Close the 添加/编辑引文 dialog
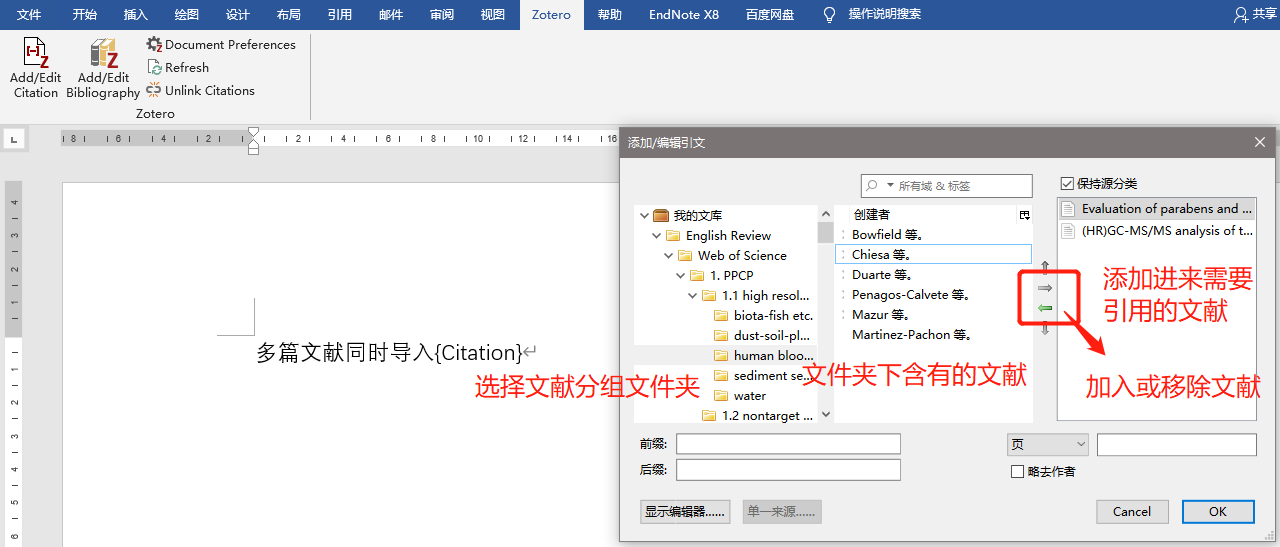This screenshot has height=547, width=1280. click(1260, 142)
